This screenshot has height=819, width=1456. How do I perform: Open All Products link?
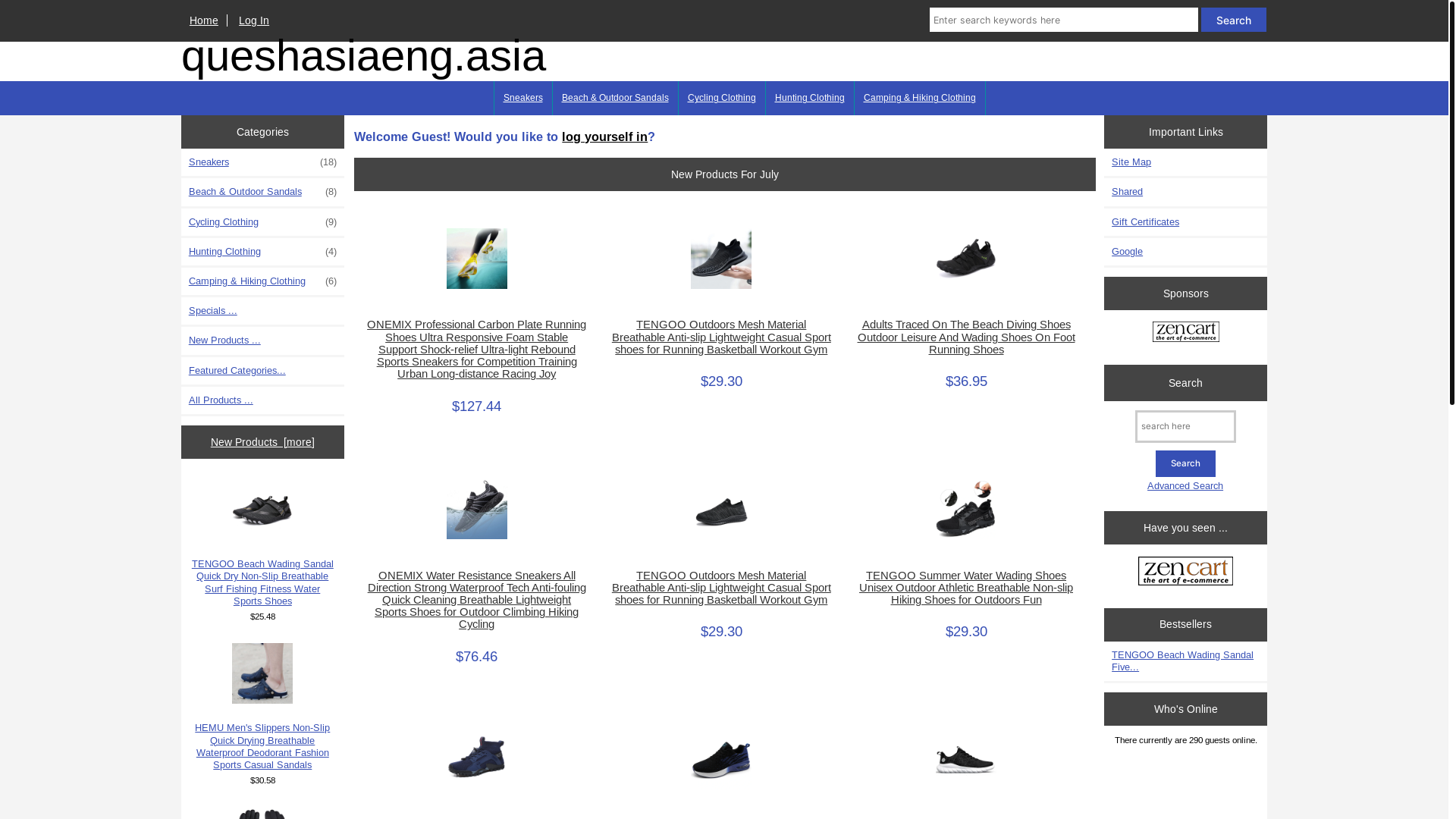pos(221,400)
